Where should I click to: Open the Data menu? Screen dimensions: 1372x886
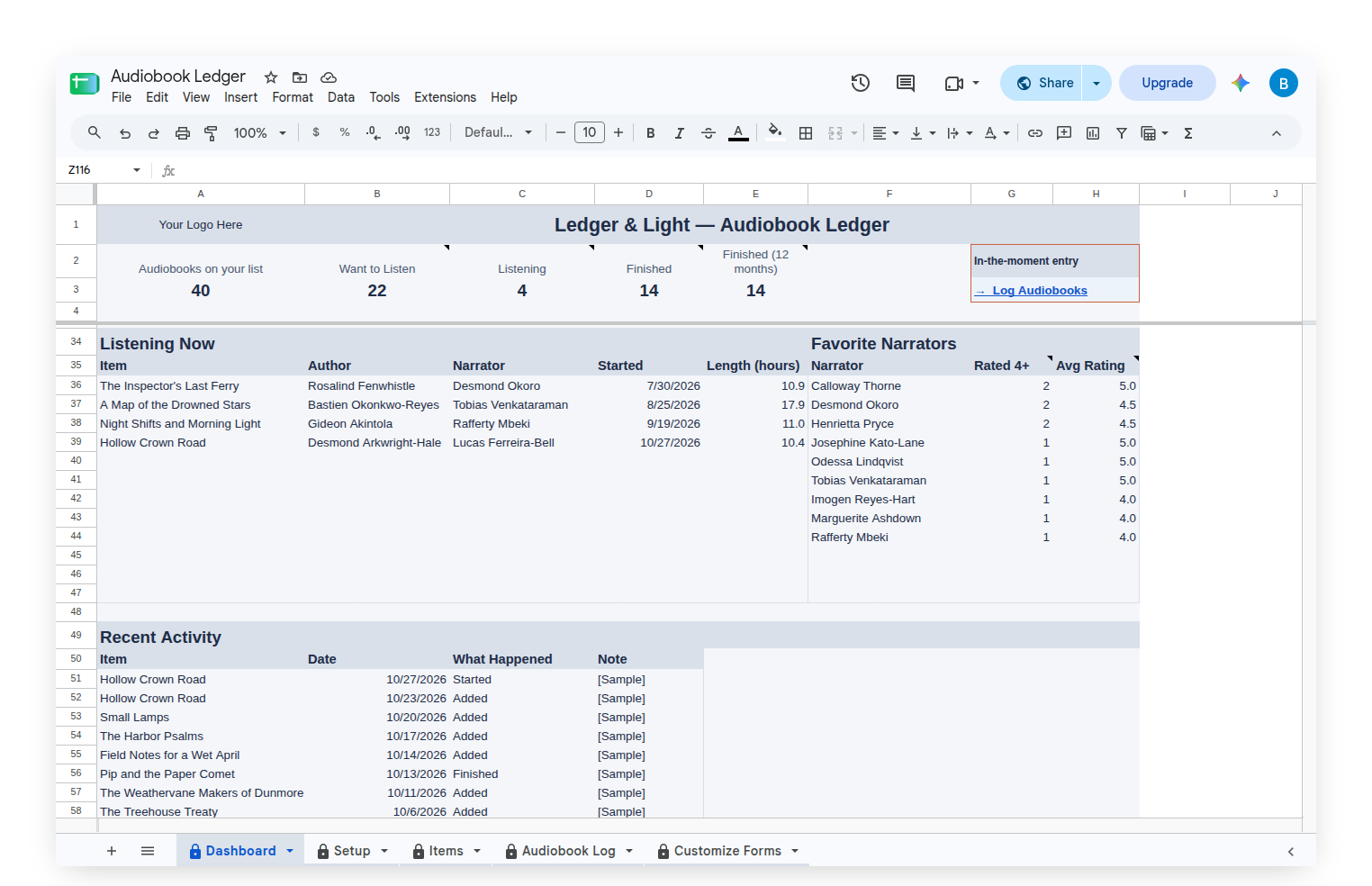click(341, 97)
